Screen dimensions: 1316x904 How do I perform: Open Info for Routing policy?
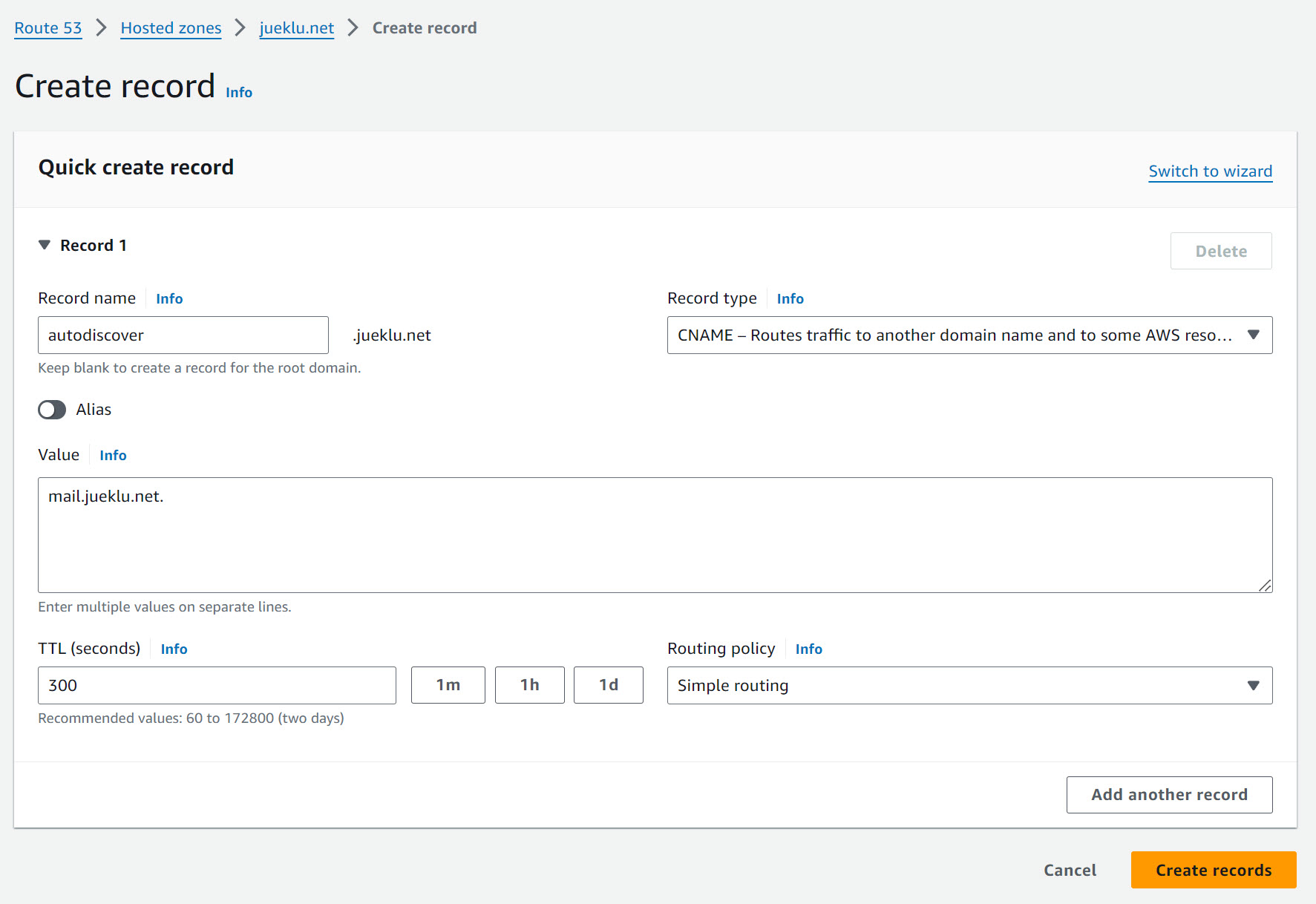tap(808, 649)
